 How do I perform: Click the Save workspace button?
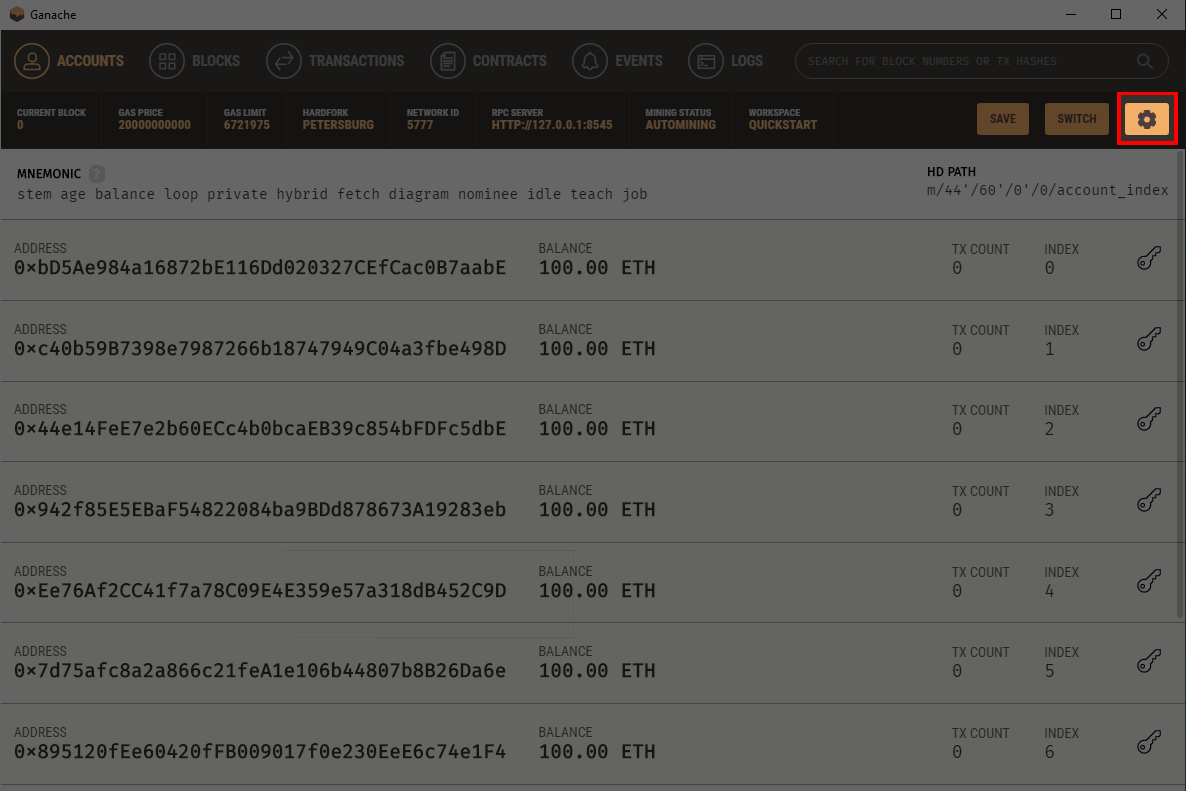tap(1002, 119)
